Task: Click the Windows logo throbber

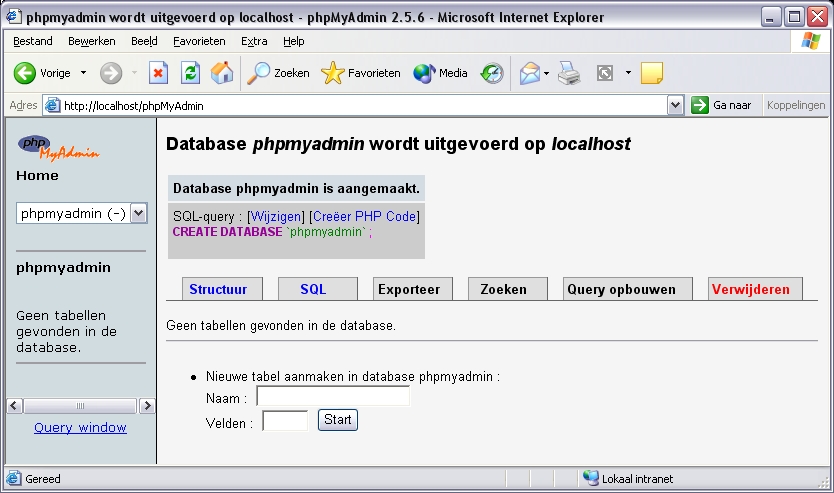Action: coord(811,41)
